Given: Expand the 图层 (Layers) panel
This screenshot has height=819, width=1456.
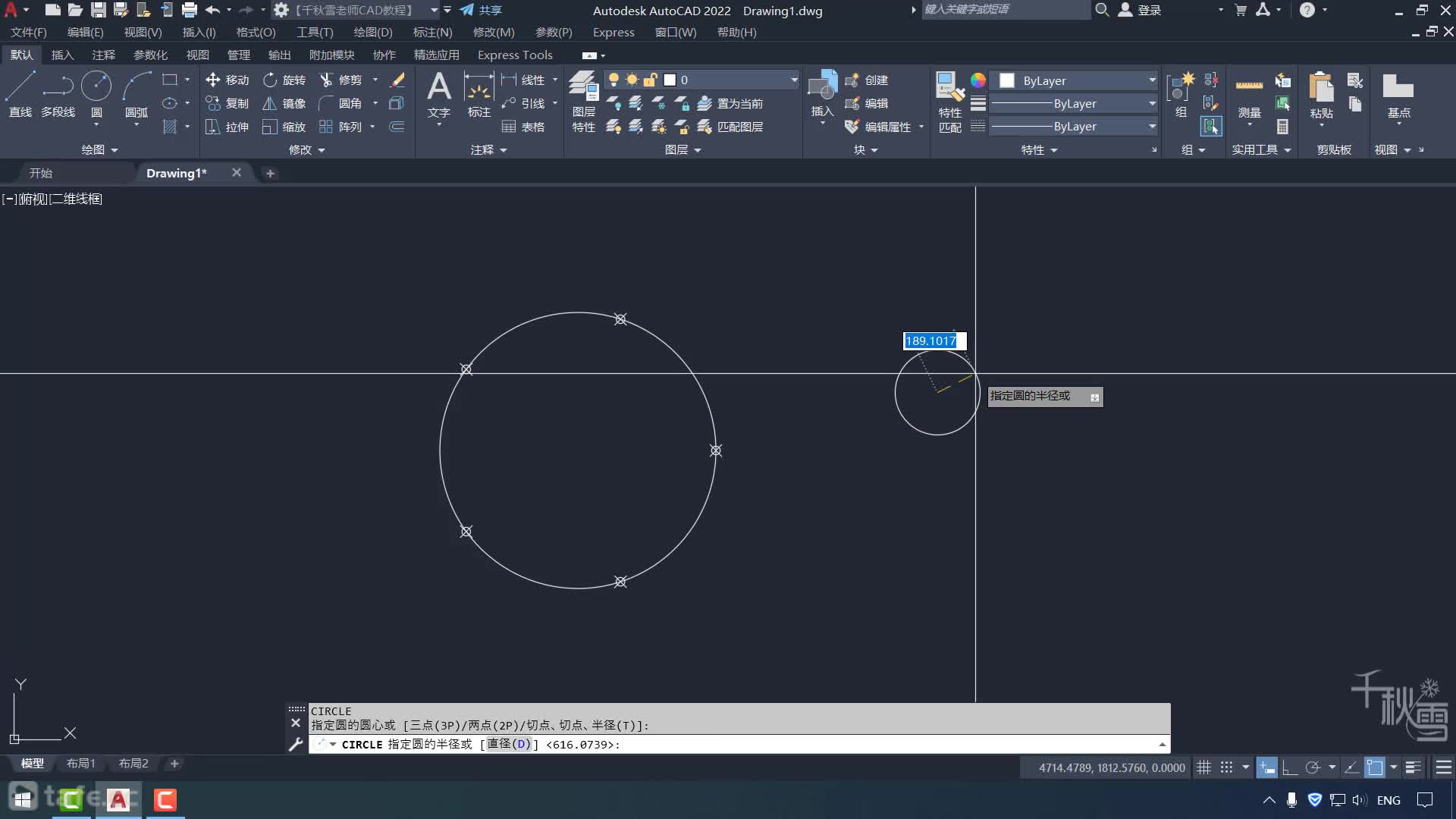Looking at the screenshot, I should coord(682,149).
